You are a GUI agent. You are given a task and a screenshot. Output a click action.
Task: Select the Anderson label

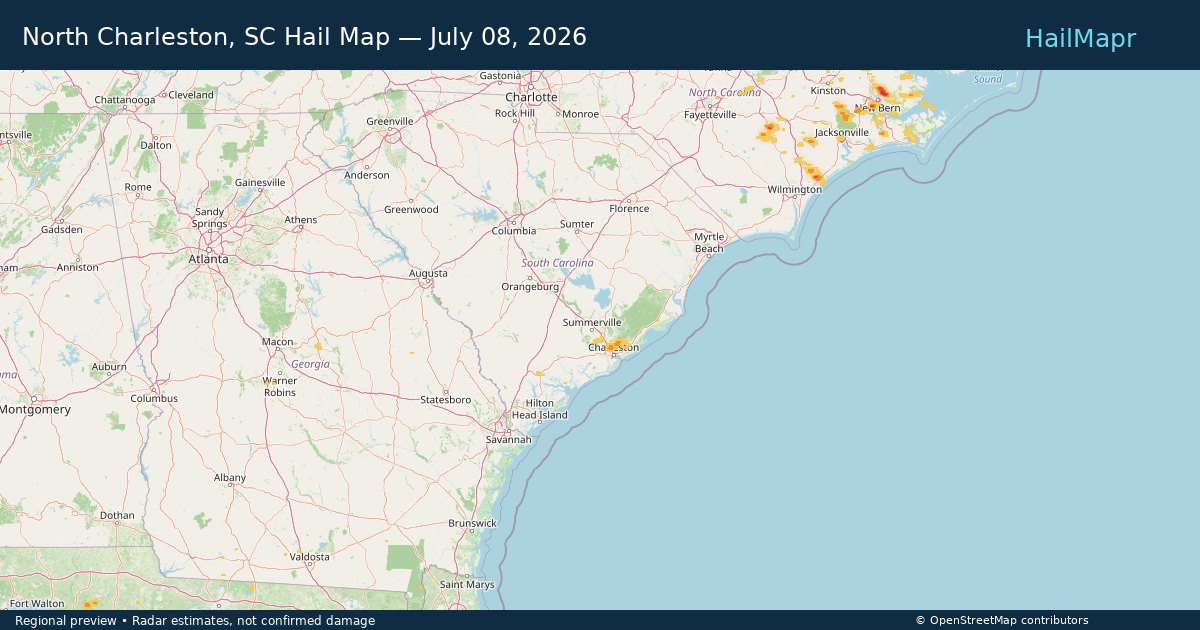coord(367,175)
